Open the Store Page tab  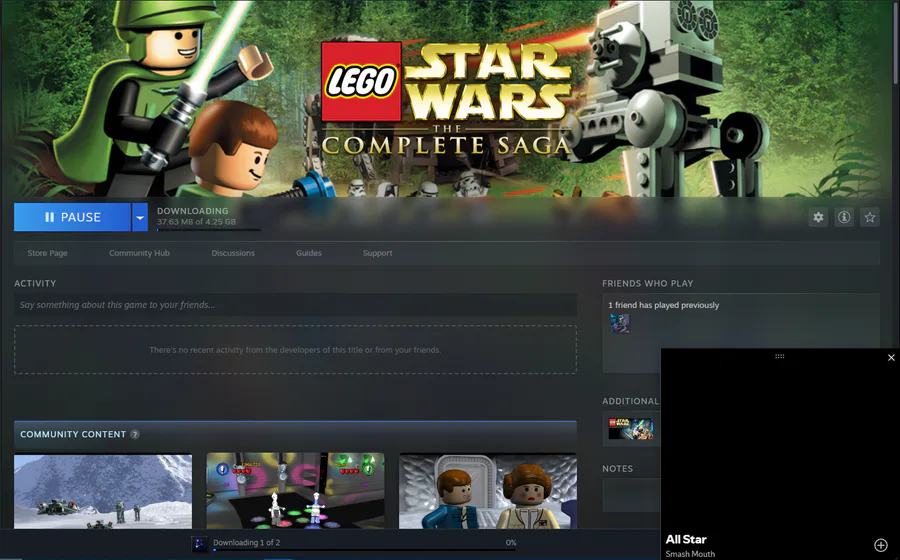point(48,253)
